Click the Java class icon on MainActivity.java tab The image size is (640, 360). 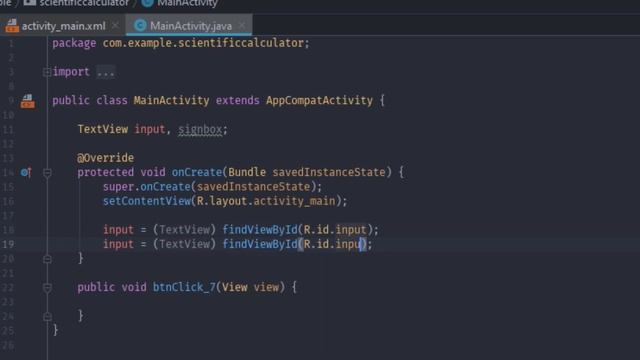click(x=140, y=25)
